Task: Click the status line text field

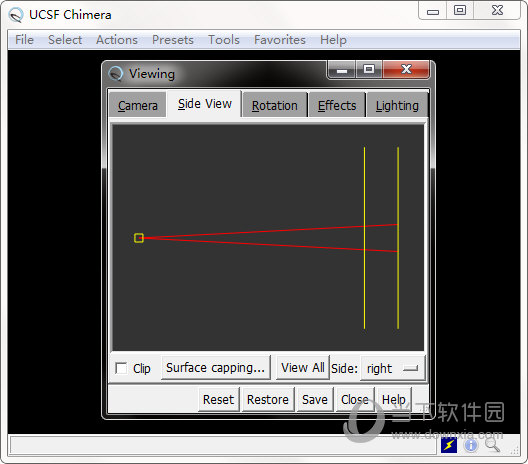Action: (223, 445)
